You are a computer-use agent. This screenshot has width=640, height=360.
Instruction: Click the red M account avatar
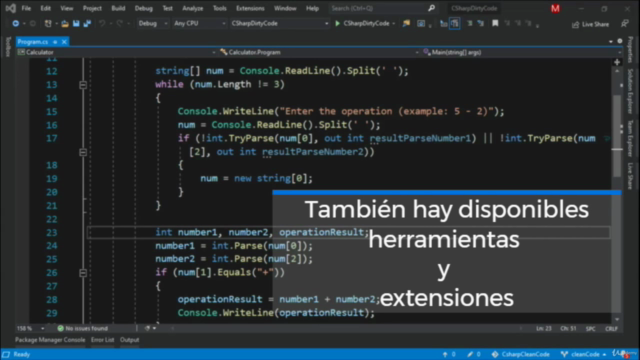555,8
